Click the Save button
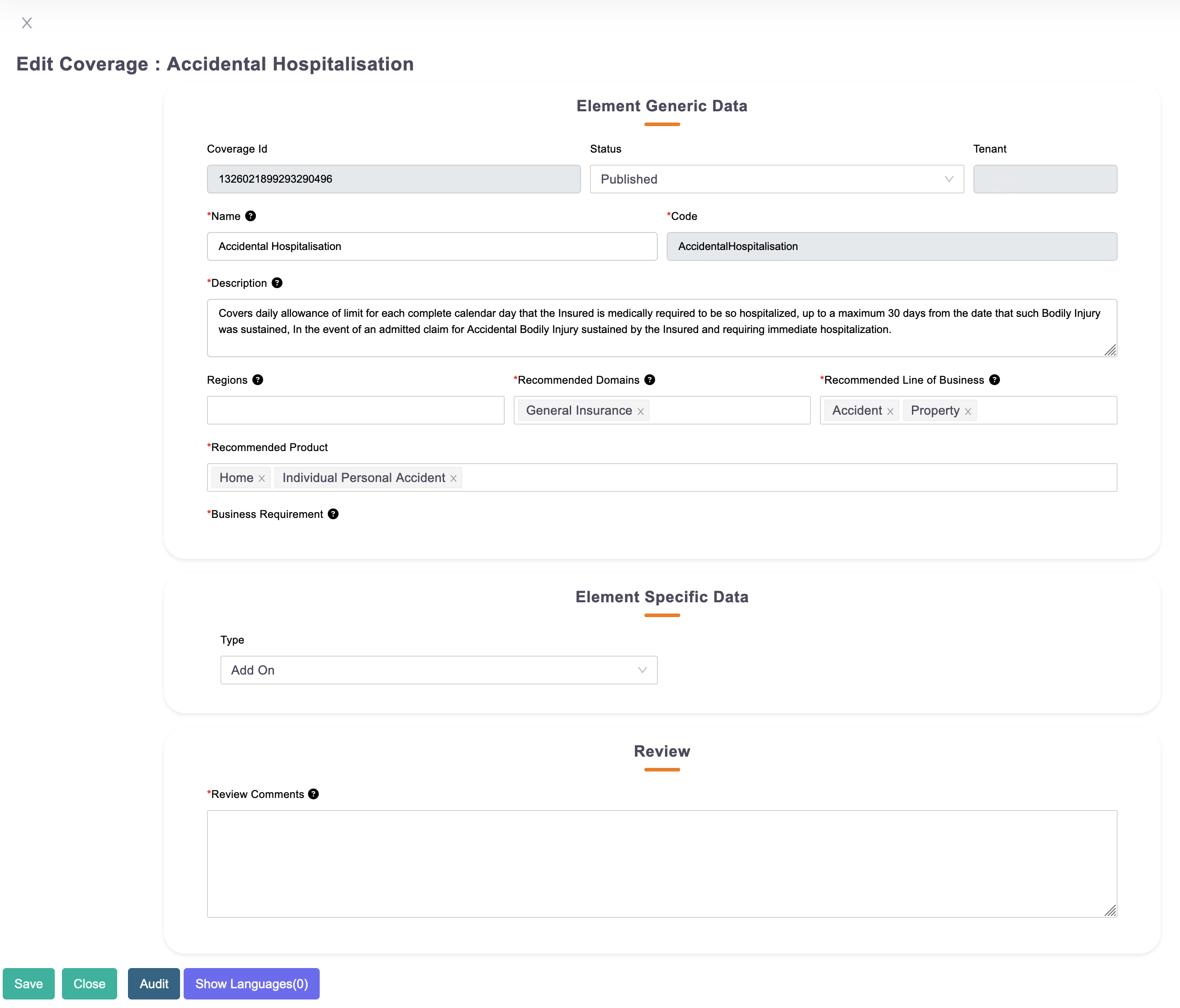 click(28, 983)
